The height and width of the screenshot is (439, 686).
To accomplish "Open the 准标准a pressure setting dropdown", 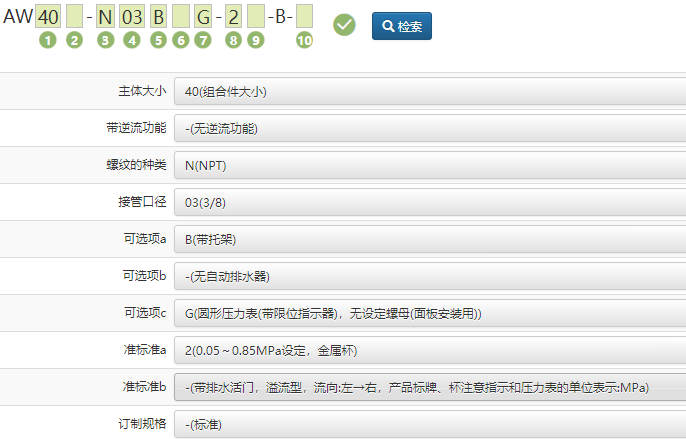I will (x=429, y=350).
